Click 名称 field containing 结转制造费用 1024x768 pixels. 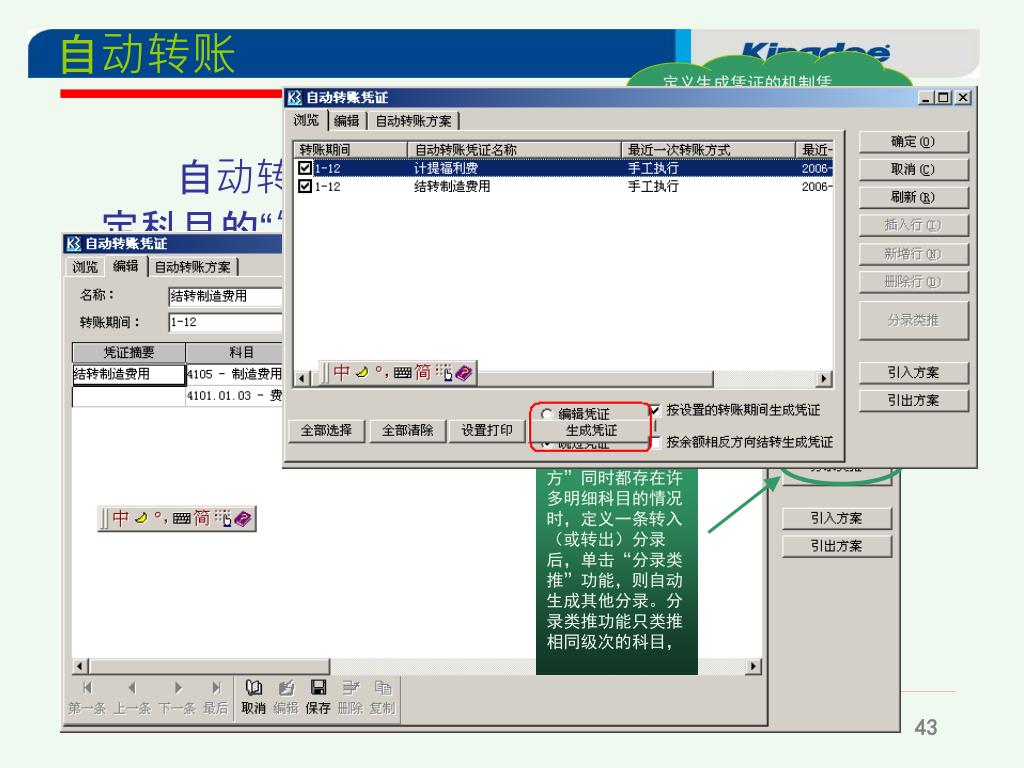[x=225, y=296]
